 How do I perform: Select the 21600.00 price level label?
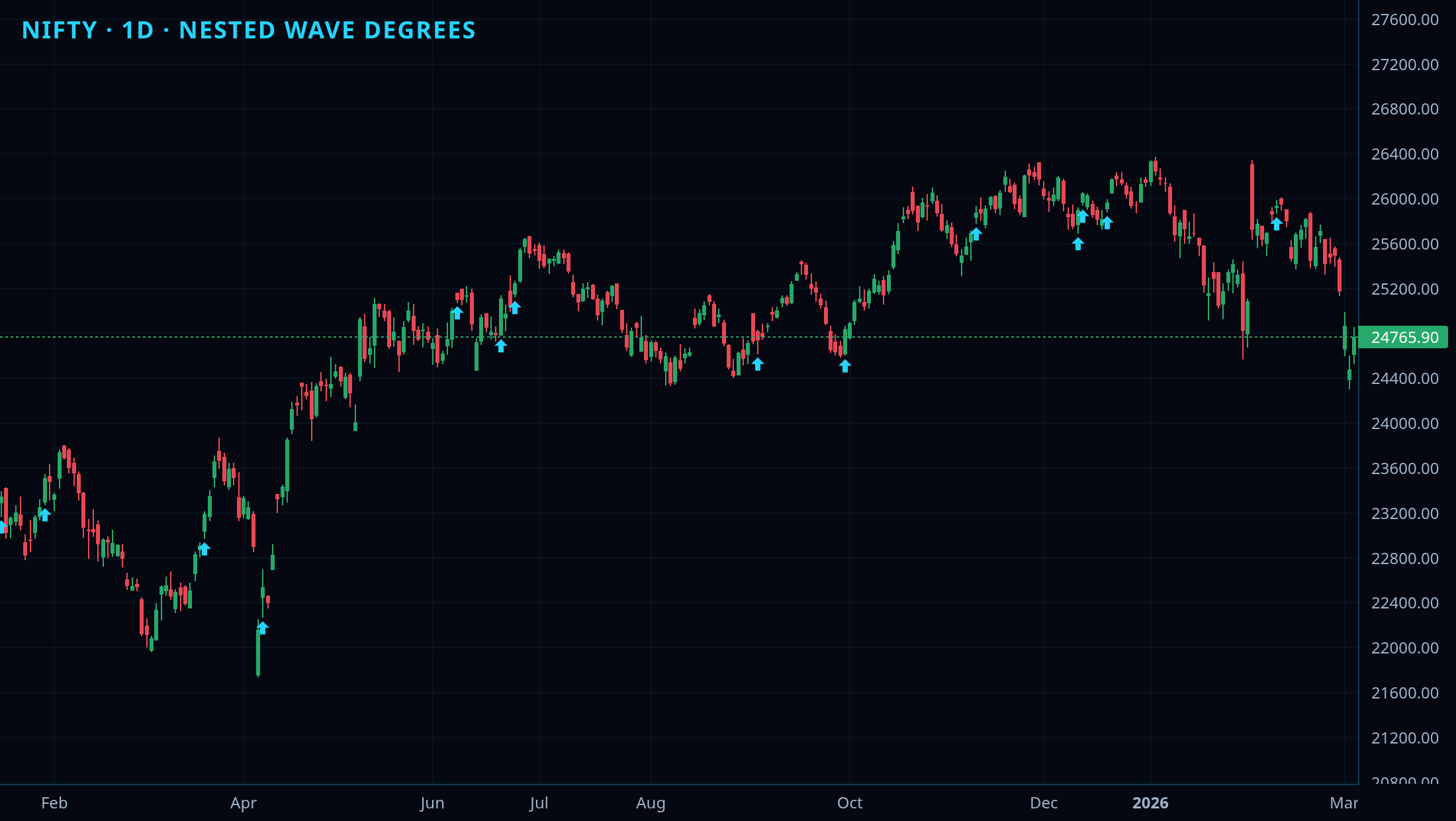[1404, 693]
